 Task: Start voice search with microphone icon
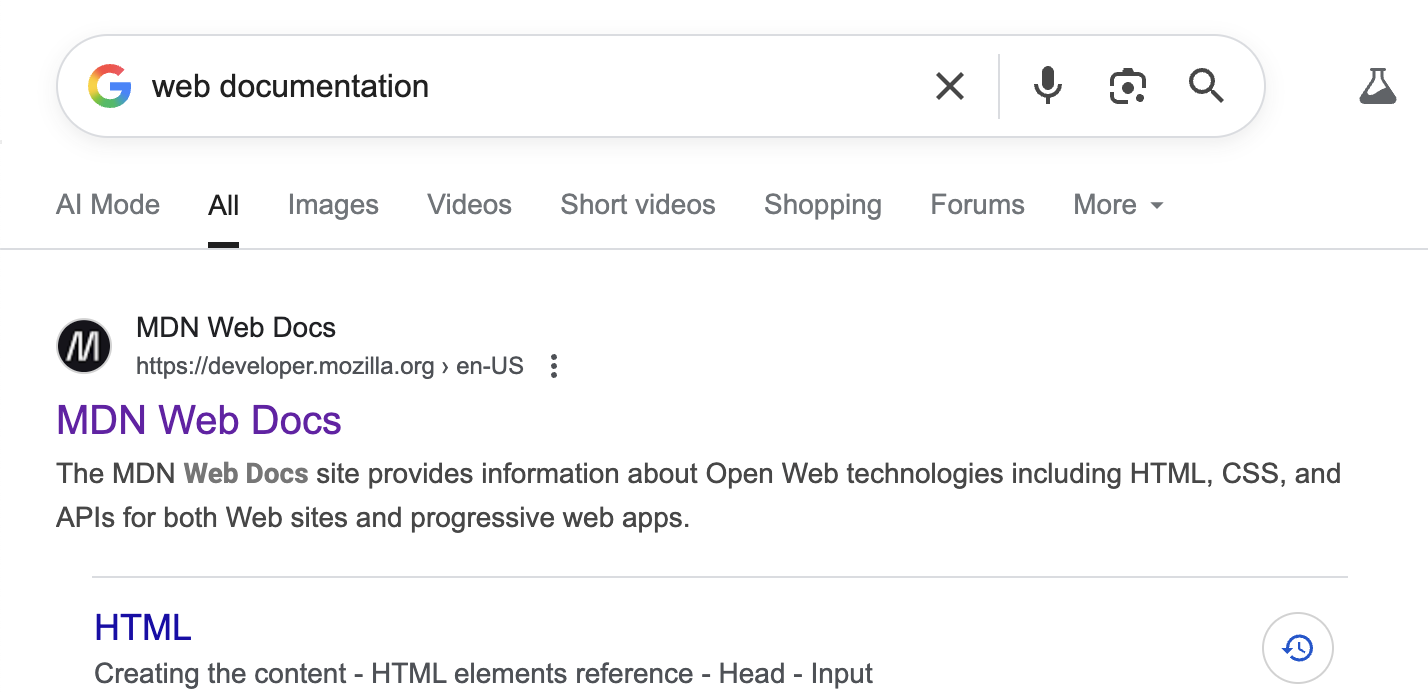click(1047, 87)
